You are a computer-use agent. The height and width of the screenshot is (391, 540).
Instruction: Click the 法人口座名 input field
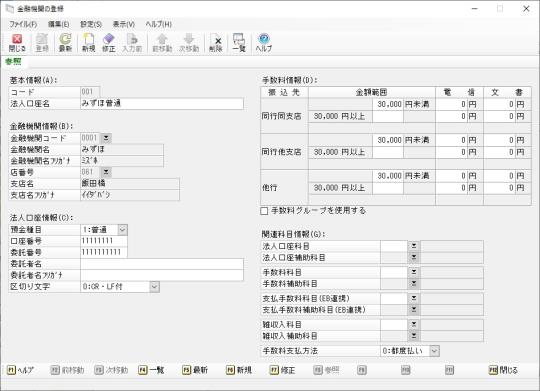[162, 103]
